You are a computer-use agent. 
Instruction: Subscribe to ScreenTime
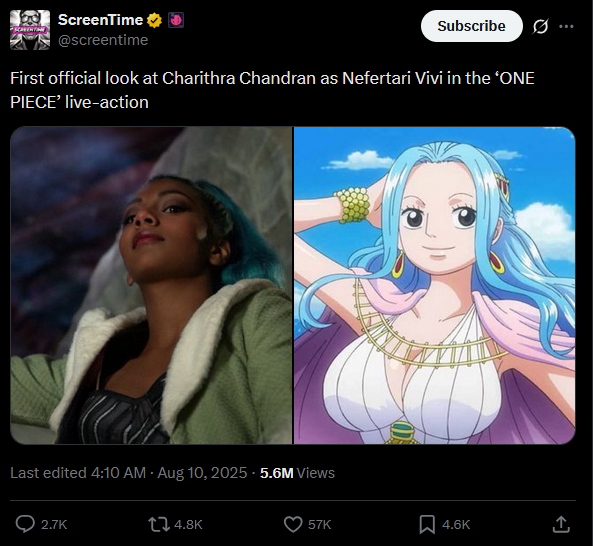coord(472,26)
